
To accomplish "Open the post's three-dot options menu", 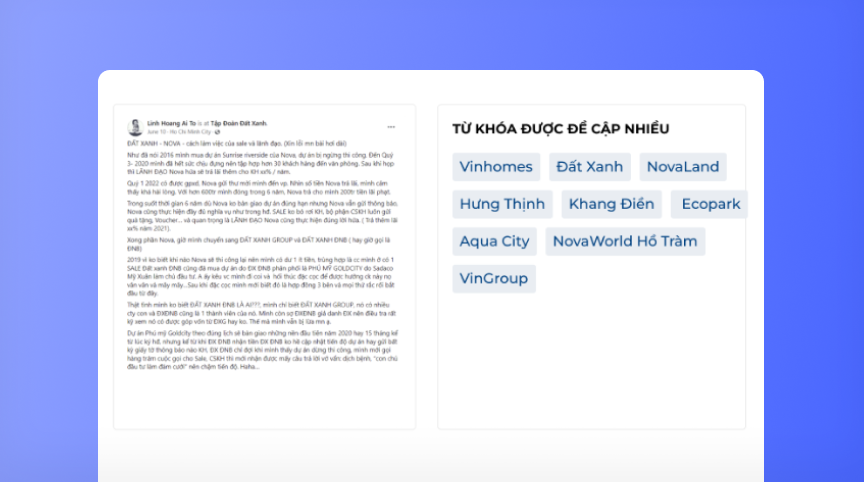I will (391, 127).
